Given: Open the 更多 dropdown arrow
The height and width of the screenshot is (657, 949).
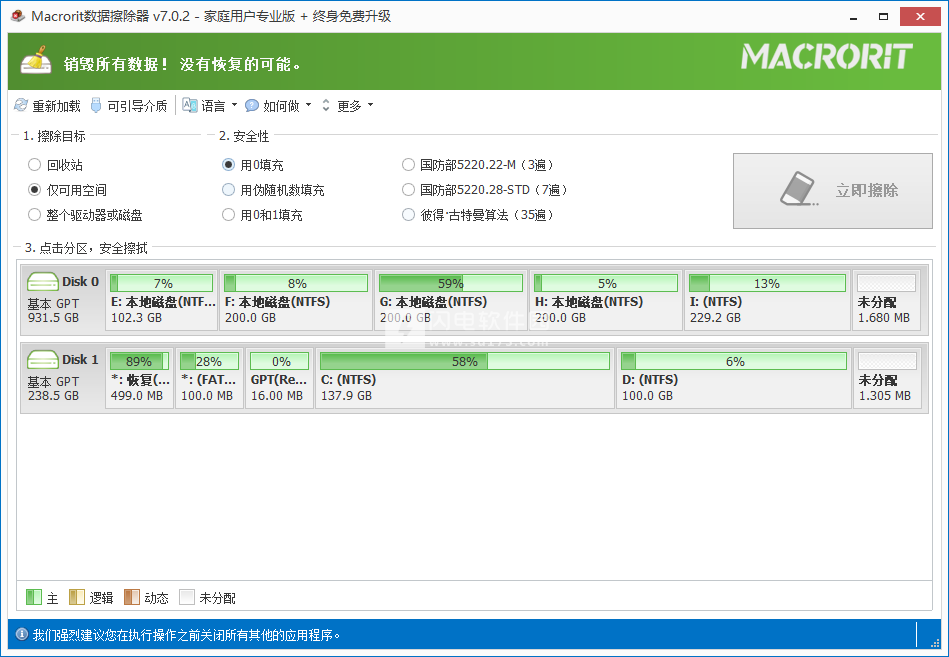Looking at the screenshot, I should click(x=370, y=105).
